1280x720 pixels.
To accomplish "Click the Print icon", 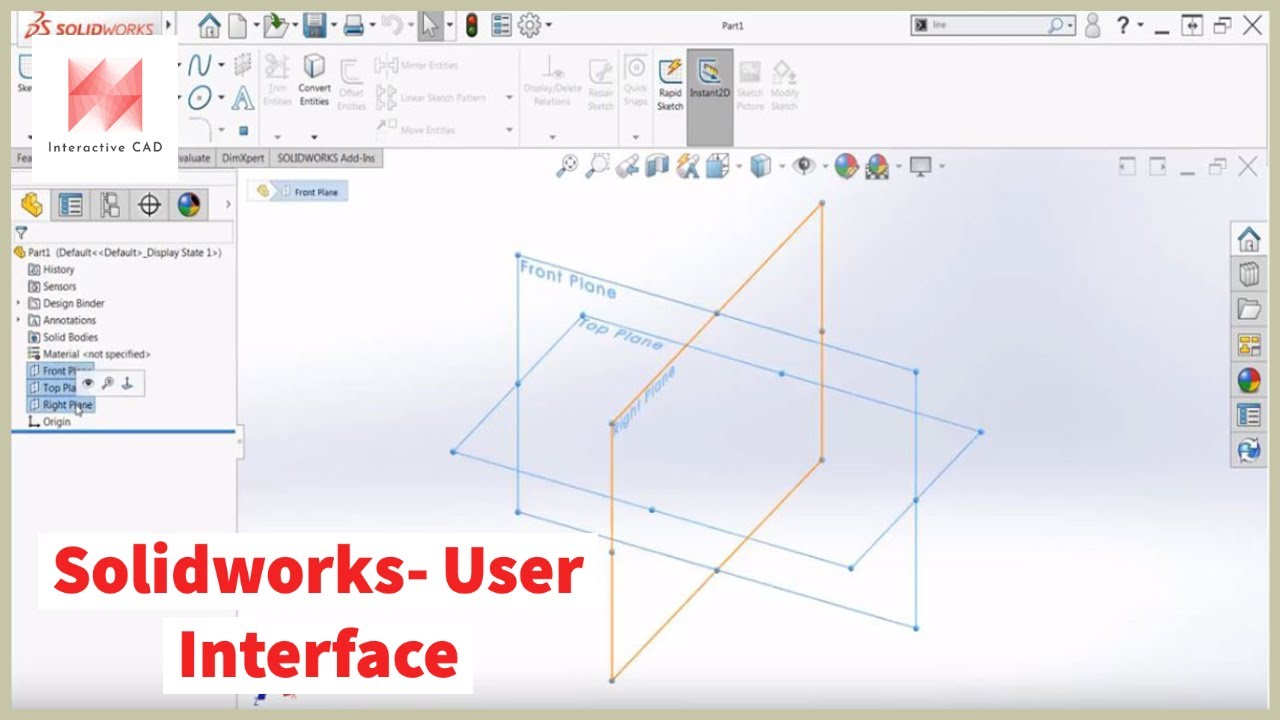I will click(x=353, y=26).
